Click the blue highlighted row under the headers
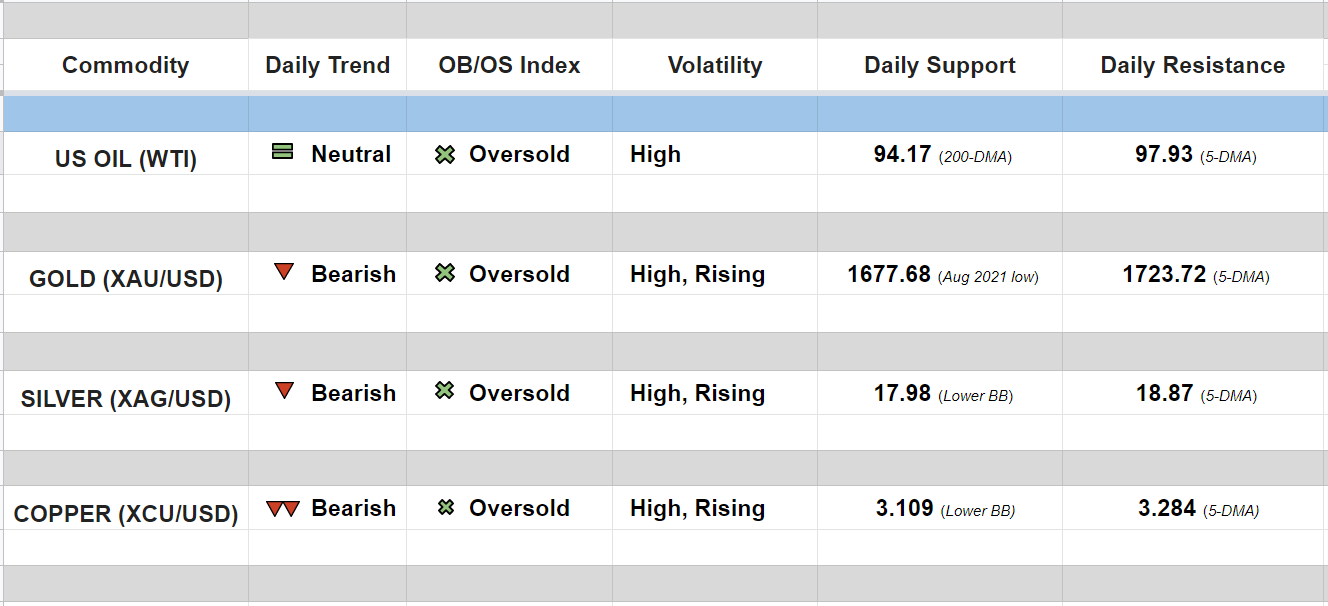 (x=664, y=113)
